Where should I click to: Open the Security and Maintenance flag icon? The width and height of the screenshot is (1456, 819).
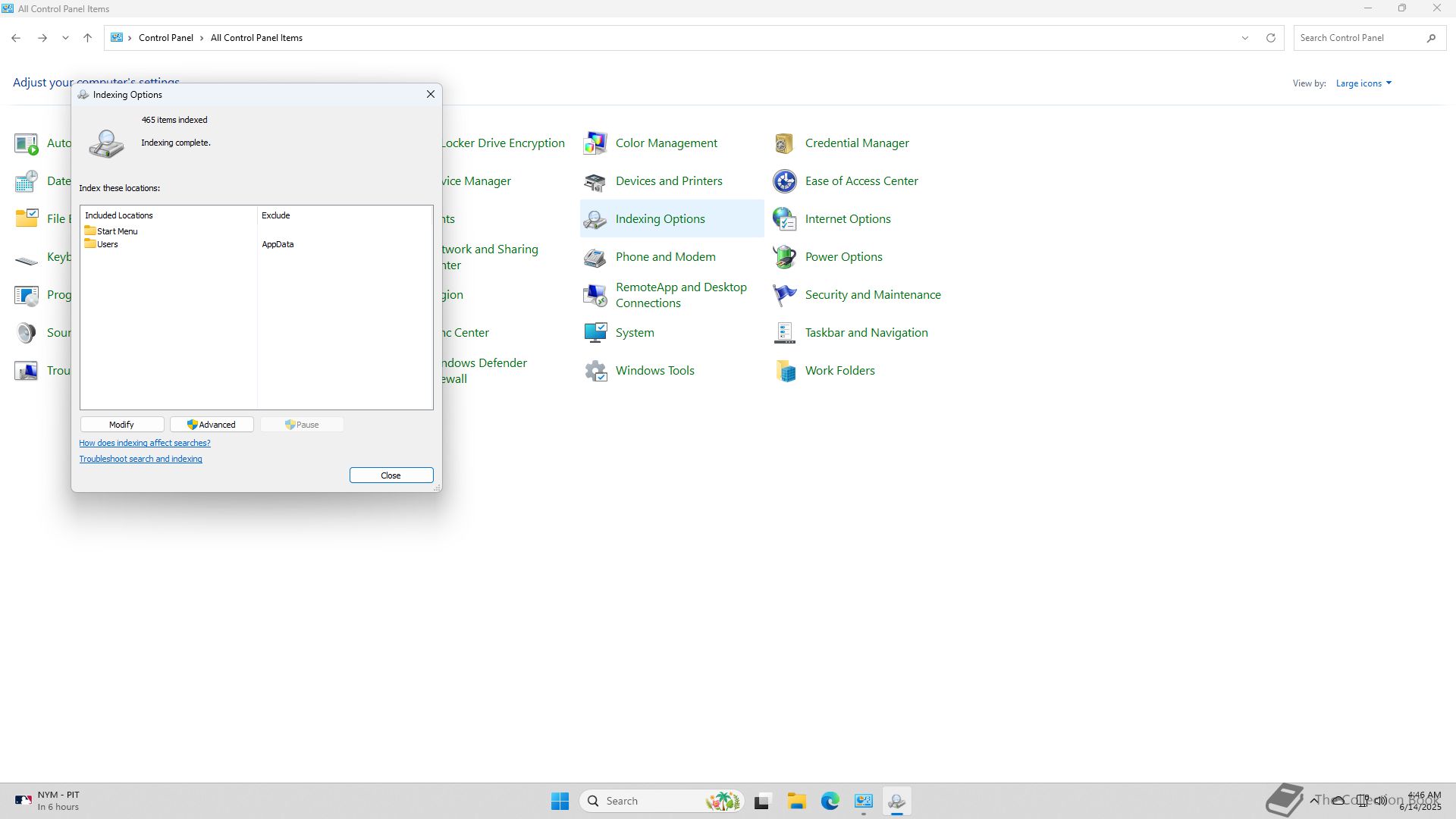coord(785,295)
